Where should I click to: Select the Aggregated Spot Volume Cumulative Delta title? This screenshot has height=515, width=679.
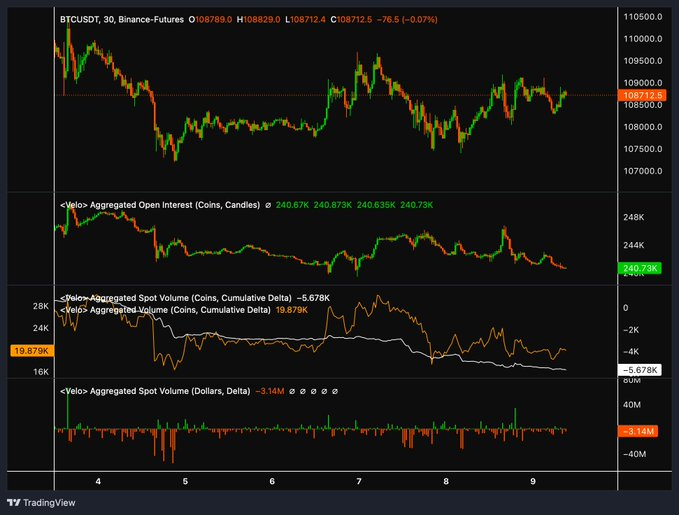tap(175, 298)
